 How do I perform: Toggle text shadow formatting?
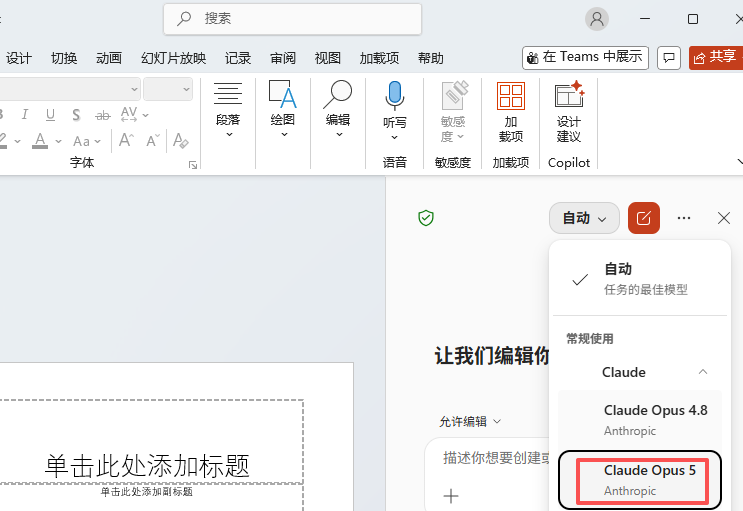(76, 115)
